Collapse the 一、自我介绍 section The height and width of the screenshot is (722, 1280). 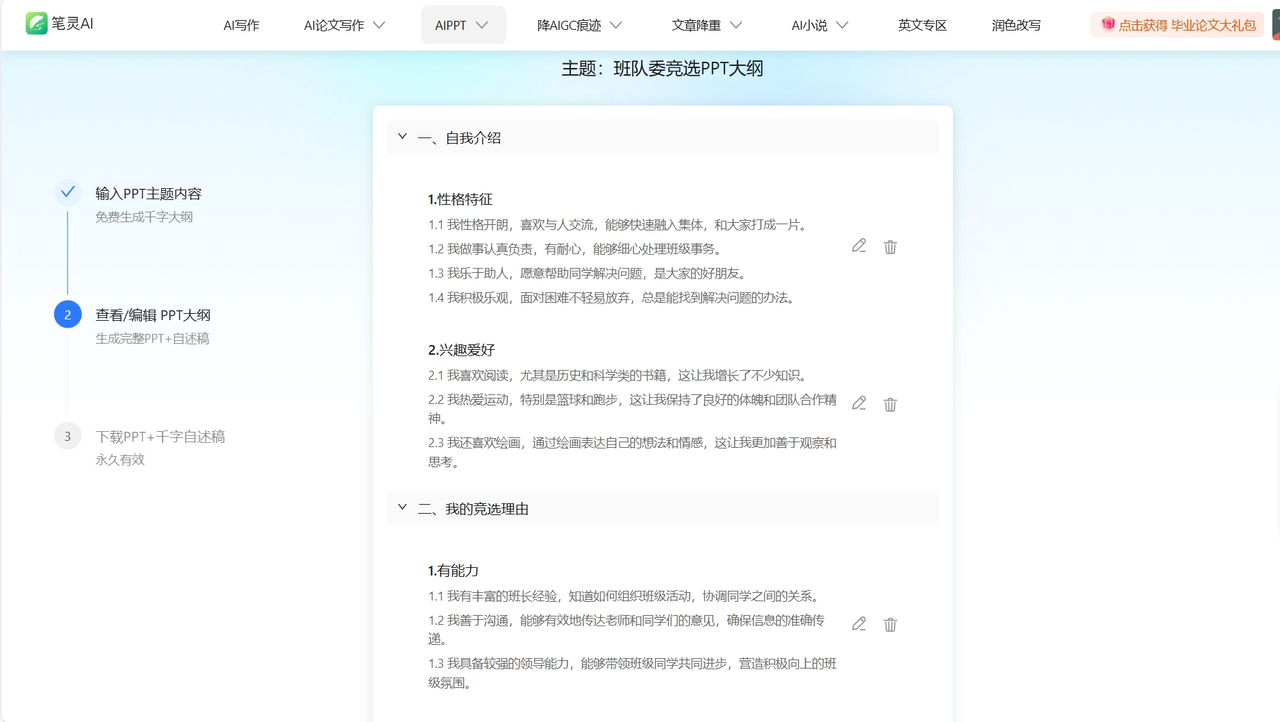(x=402, y=137)
